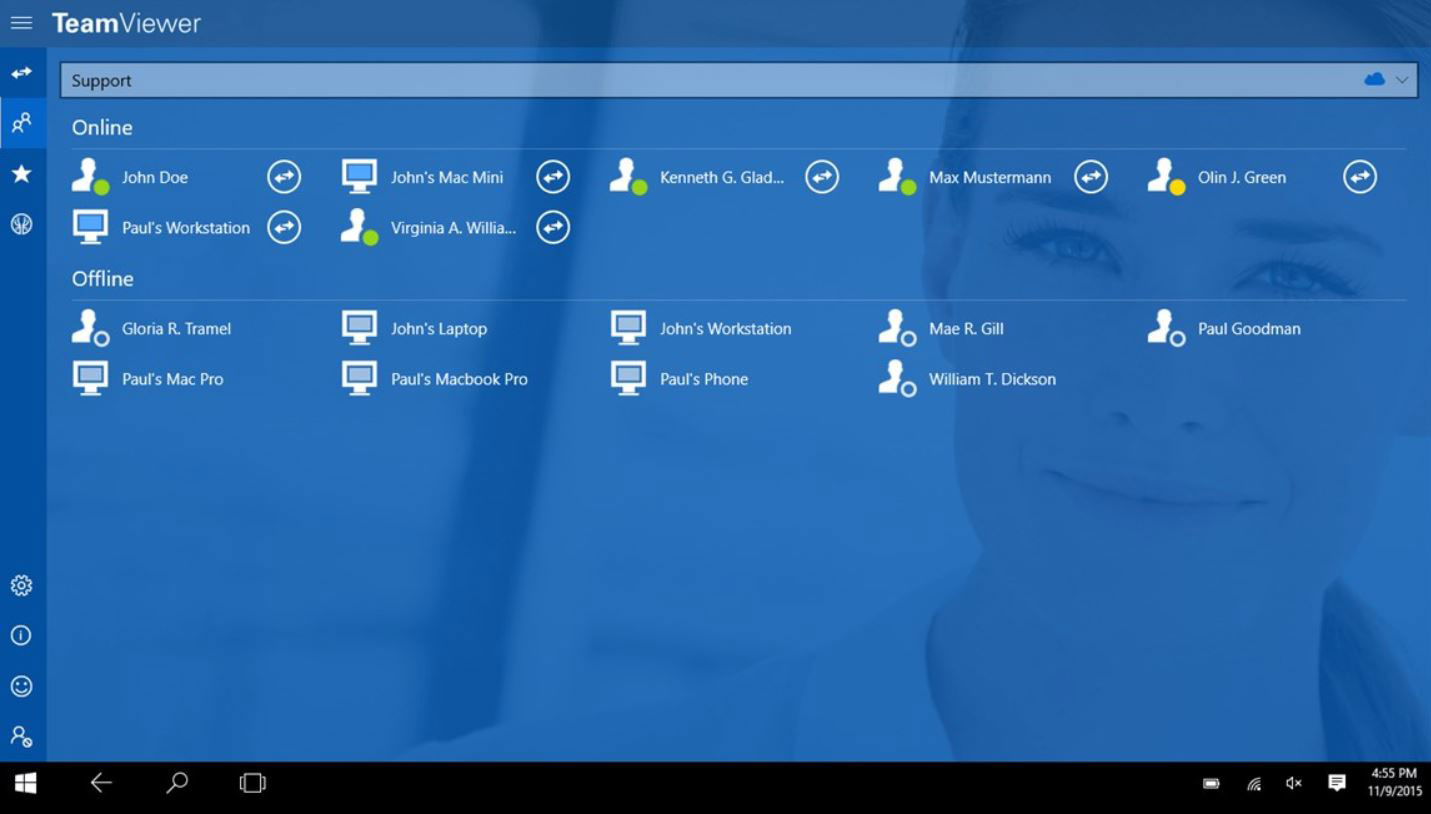
Task: Open the info panel in the sidebar
Action: pos(21,636)
